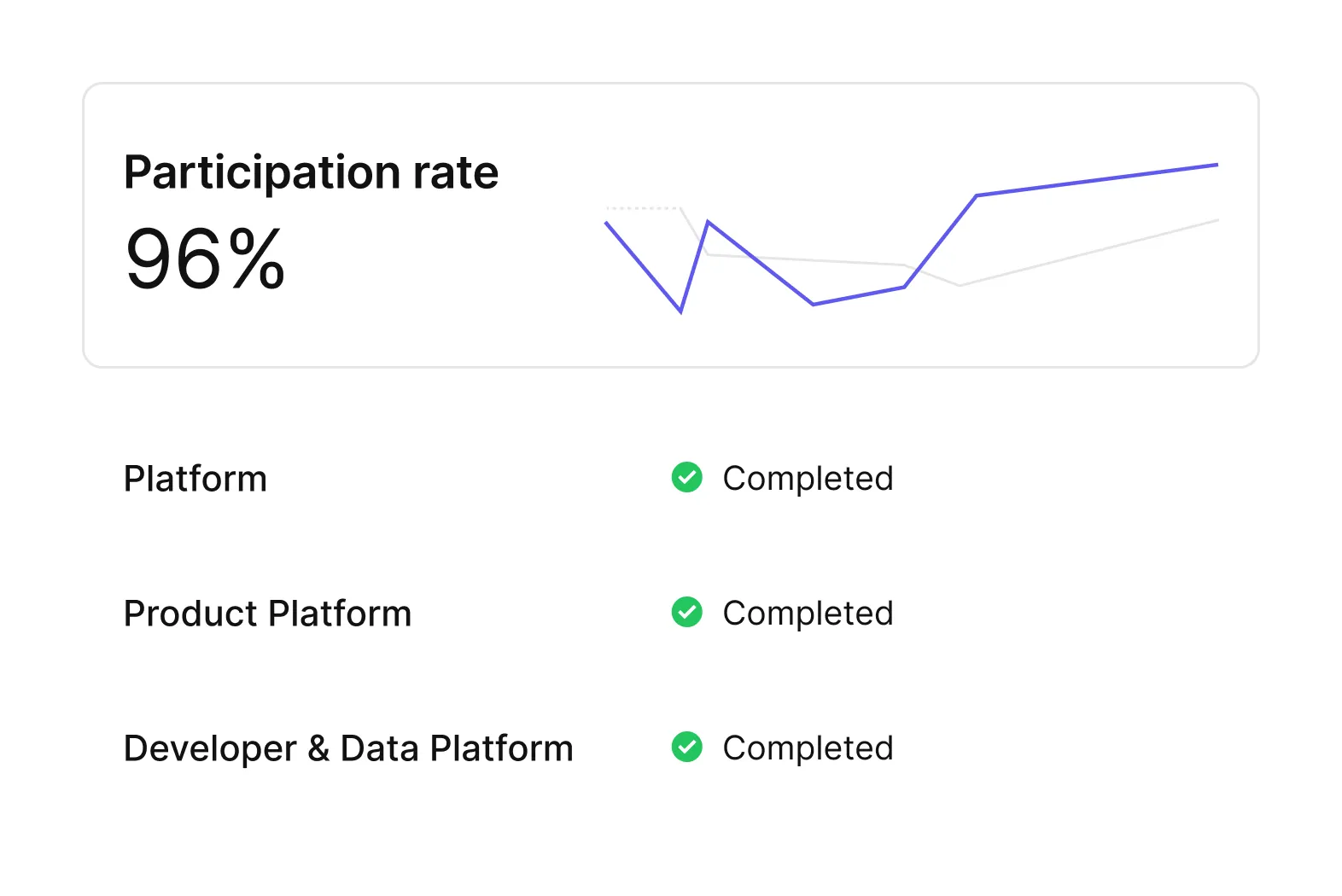Click the green checkmark beside Product Platform
This screenshot has height=896, width=1342.
[686, 613]
